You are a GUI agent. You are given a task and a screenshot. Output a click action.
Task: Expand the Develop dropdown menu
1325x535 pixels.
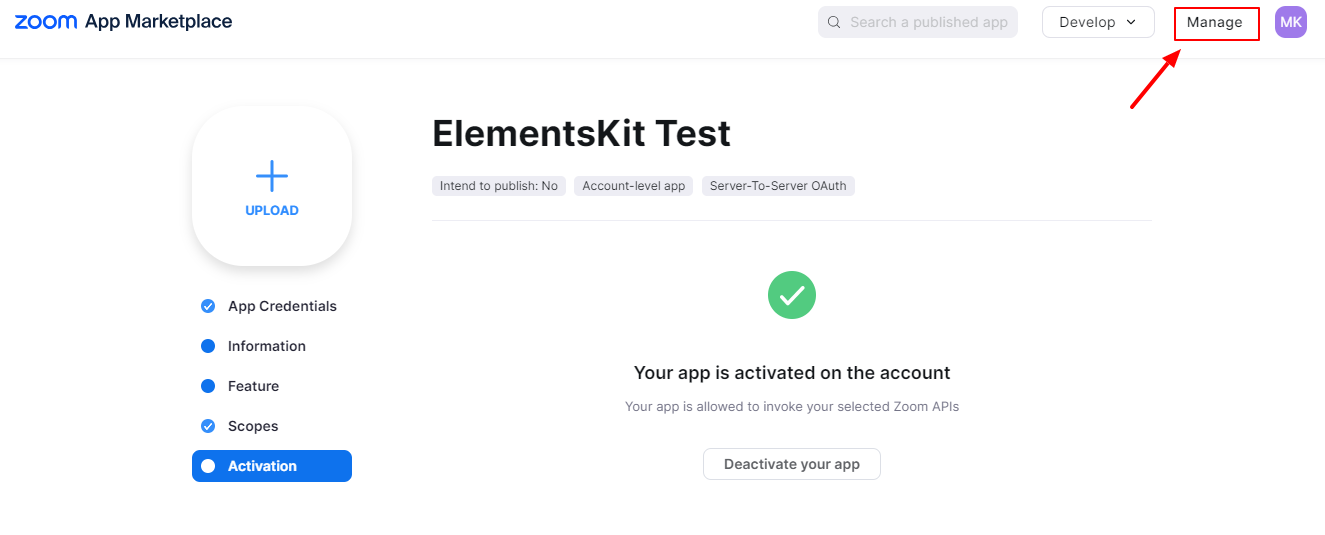click(x=1097, y=22)
